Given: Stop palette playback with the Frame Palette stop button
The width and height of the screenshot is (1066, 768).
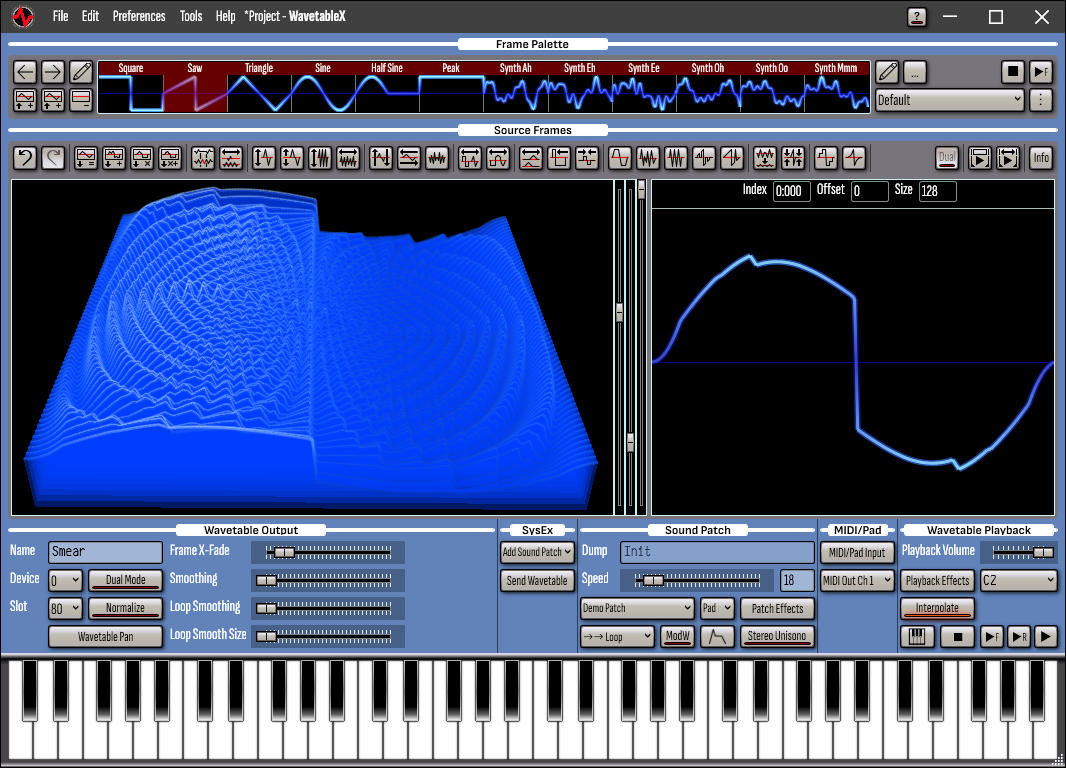Looking at the screenshot, I should (x=1013, y=71).
